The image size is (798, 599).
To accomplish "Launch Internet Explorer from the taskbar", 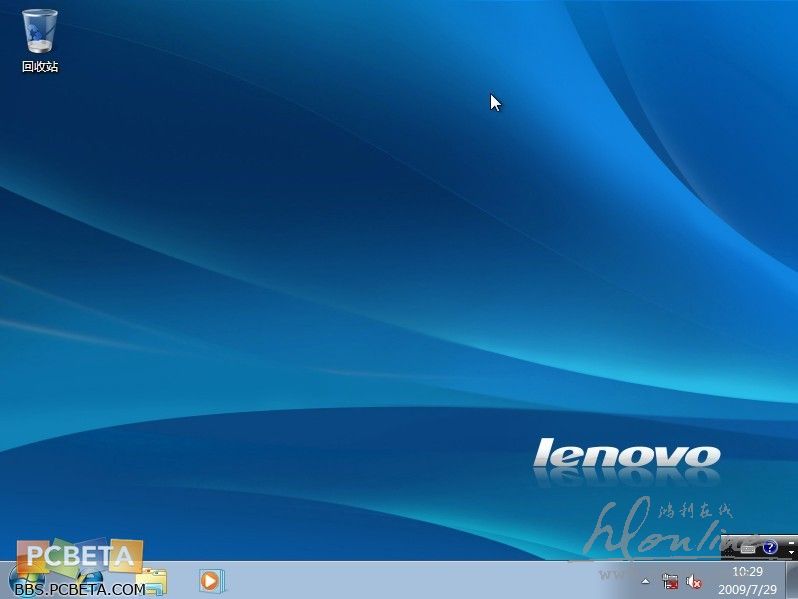I will (90, 581).
